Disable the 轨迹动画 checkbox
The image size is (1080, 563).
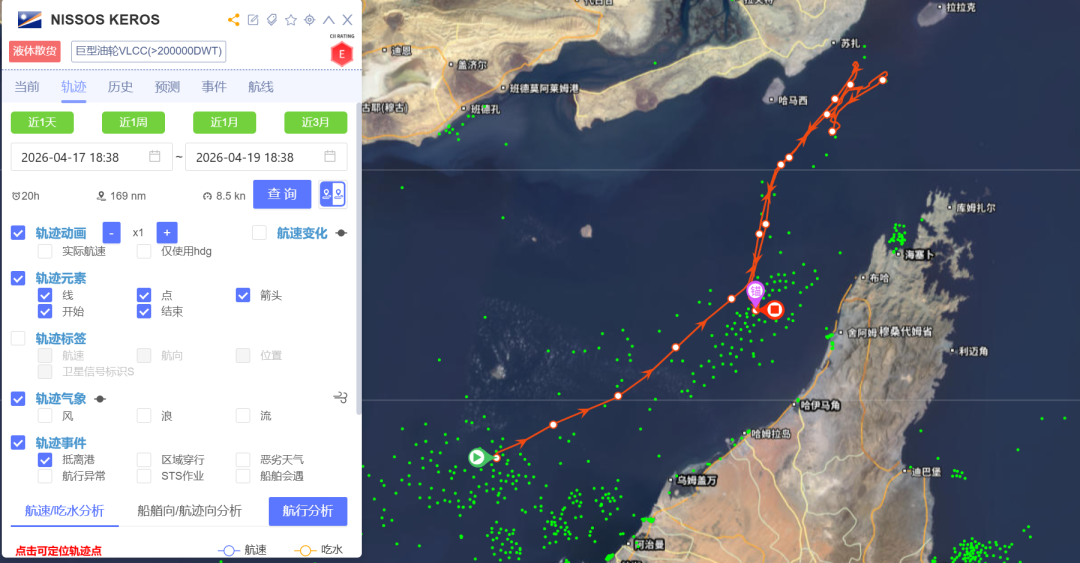[19, 233]
